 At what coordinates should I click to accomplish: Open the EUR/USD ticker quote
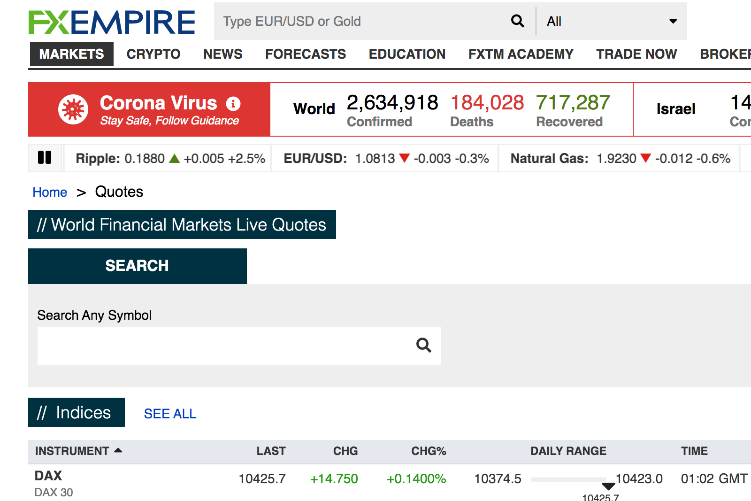pyautogui.click(x=386, y=159)
